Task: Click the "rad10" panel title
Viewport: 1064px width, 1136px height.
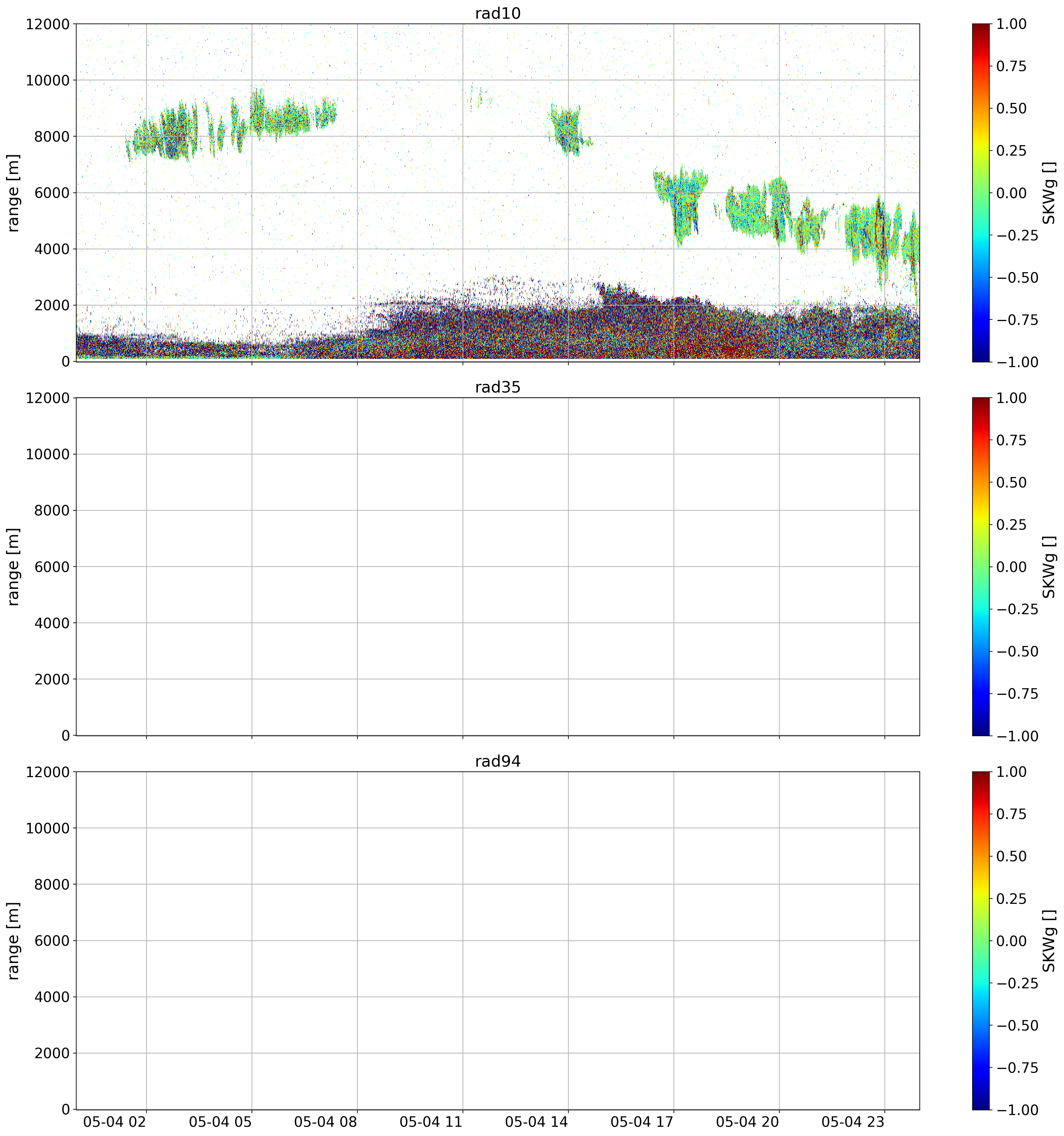Action: click(x=498, y=13)
